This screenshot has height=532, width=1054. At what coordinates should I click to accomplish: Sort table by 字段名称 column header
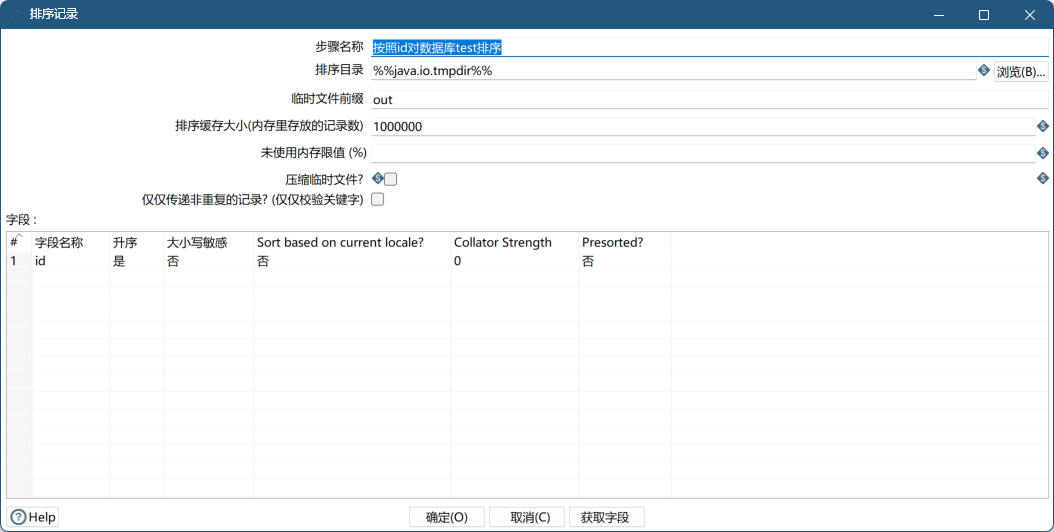pos(70,242)
